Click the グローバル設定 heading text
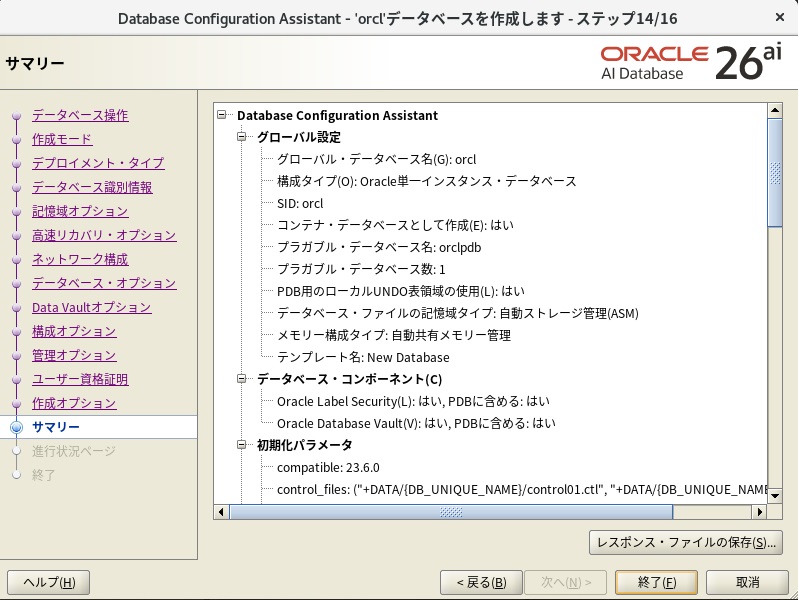Viewport: 798px width, 600px height. (x=299, y=137)
